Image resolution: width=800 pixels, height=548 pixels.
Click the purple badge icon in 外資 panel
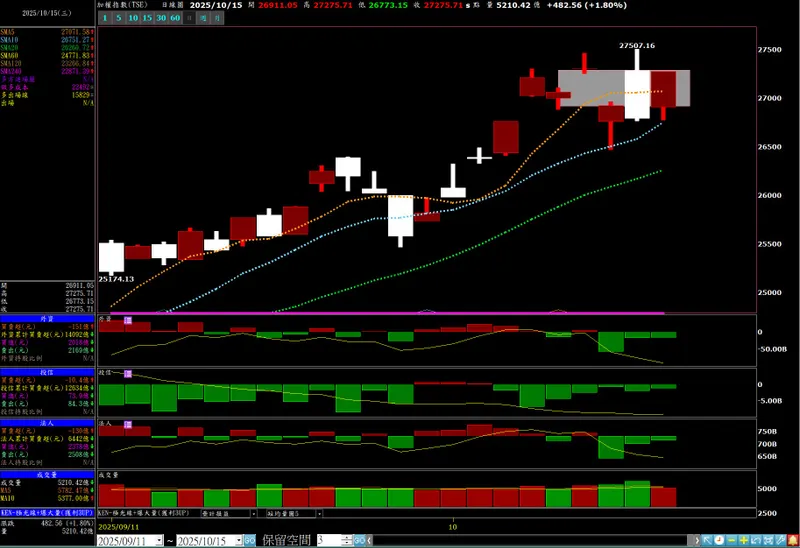[128, 320]
